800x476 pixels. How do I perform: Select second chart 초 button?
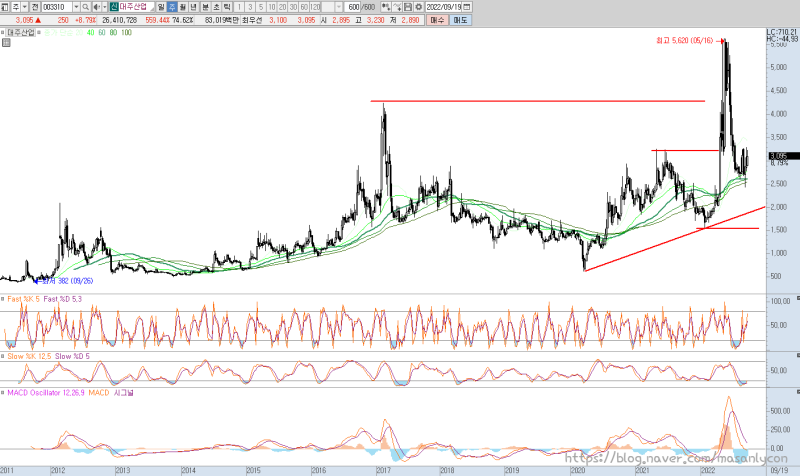pos(216,7)
